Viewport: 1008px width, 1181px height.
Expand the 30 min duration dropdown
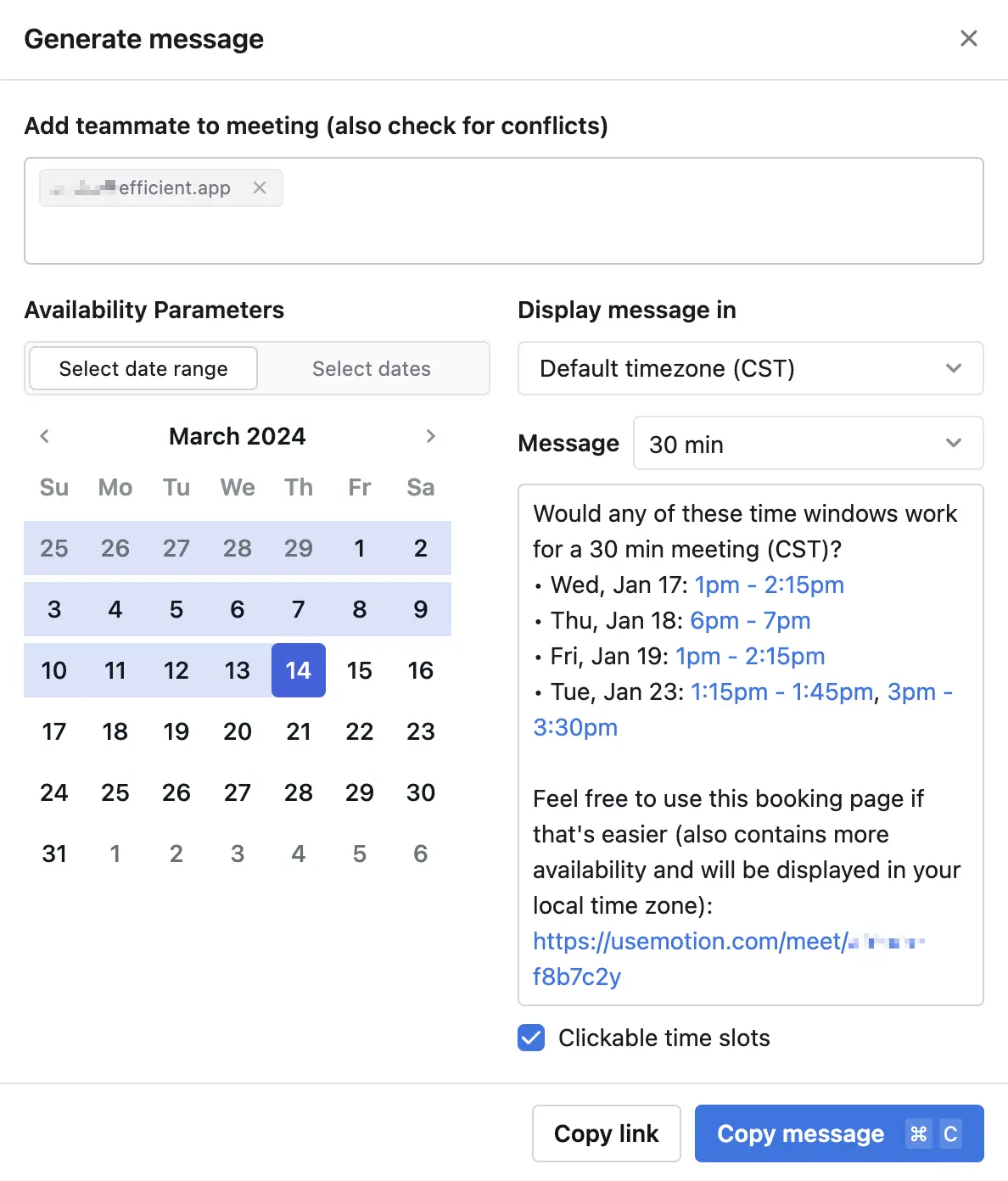click(x=808, y=444)
